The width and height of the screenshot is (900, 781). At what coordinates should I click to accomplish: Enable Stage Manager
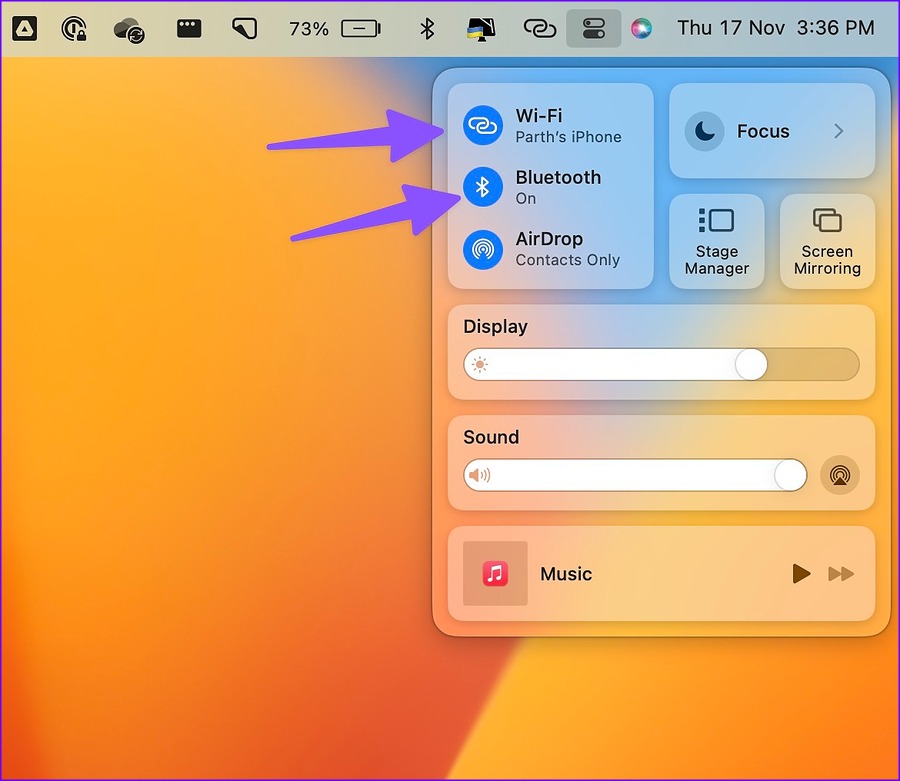(716, 242)
